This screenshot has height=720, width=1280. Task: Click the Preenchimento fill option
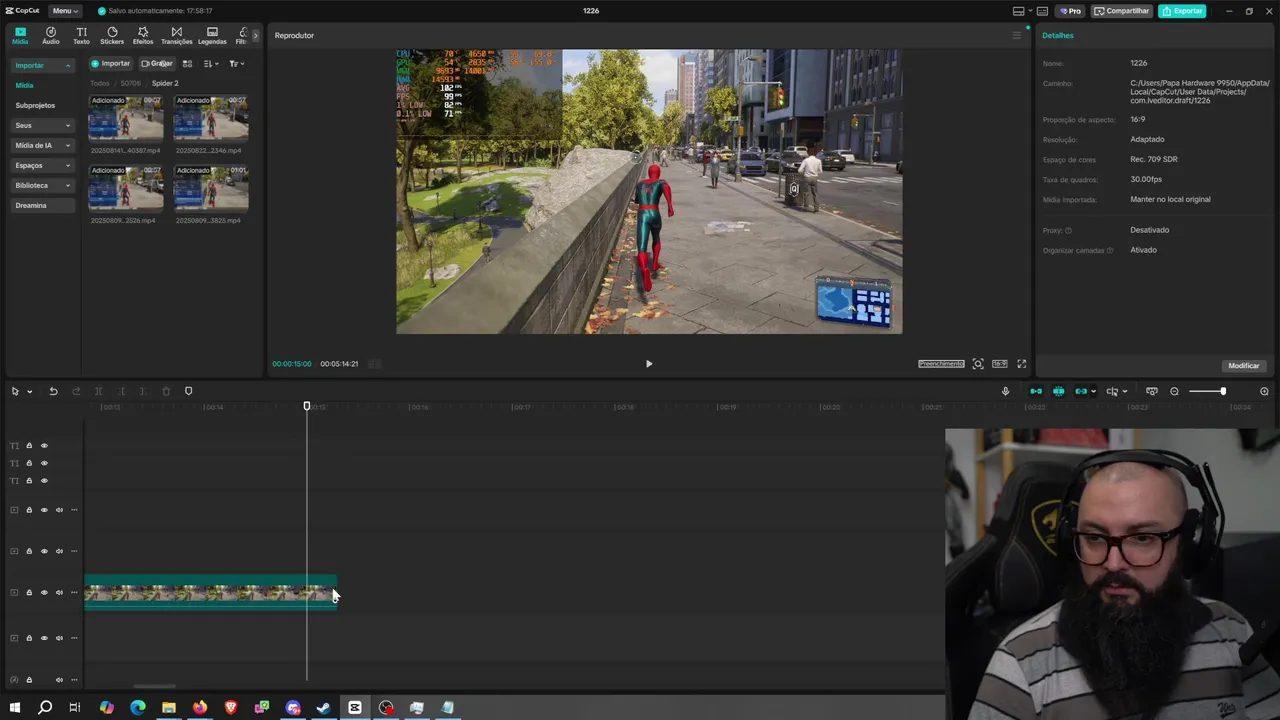coord(941,364)
